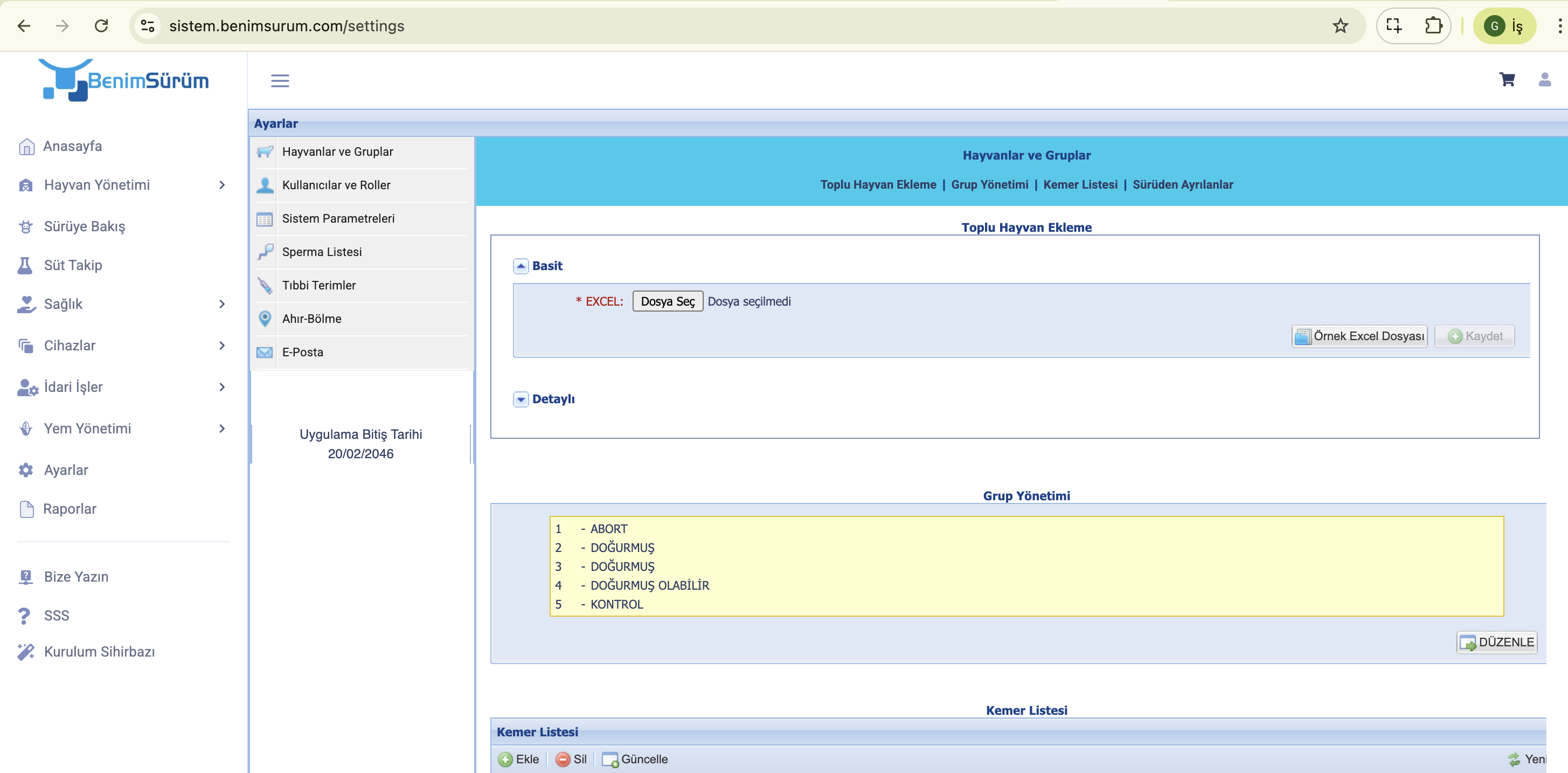Collapse the Basit section
The image size is (1568, 773).
coord(521,266)
